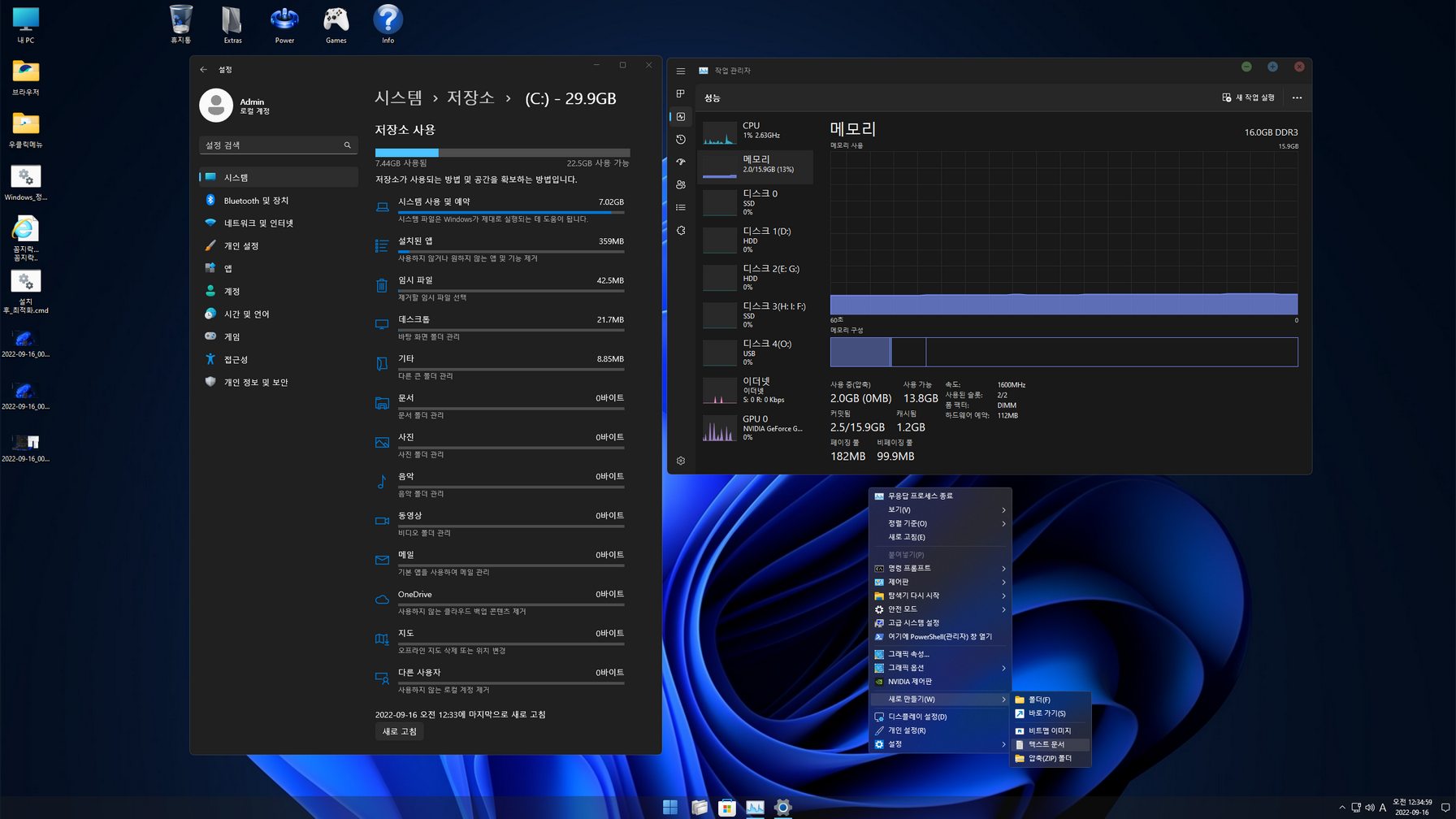Open 개인 설정 category in Settings sidebar

tap(278, 245)
